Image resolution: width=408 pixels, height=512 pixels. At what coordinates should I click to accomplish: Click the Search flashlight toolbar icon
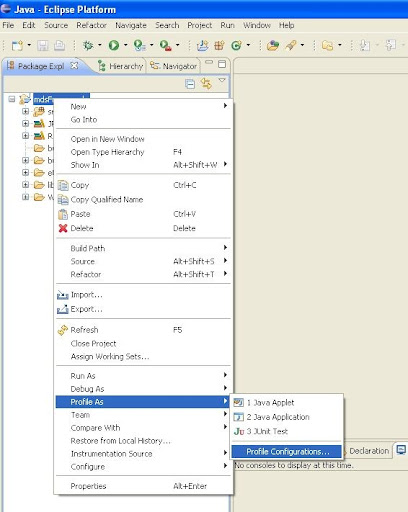tap(291, 45)
